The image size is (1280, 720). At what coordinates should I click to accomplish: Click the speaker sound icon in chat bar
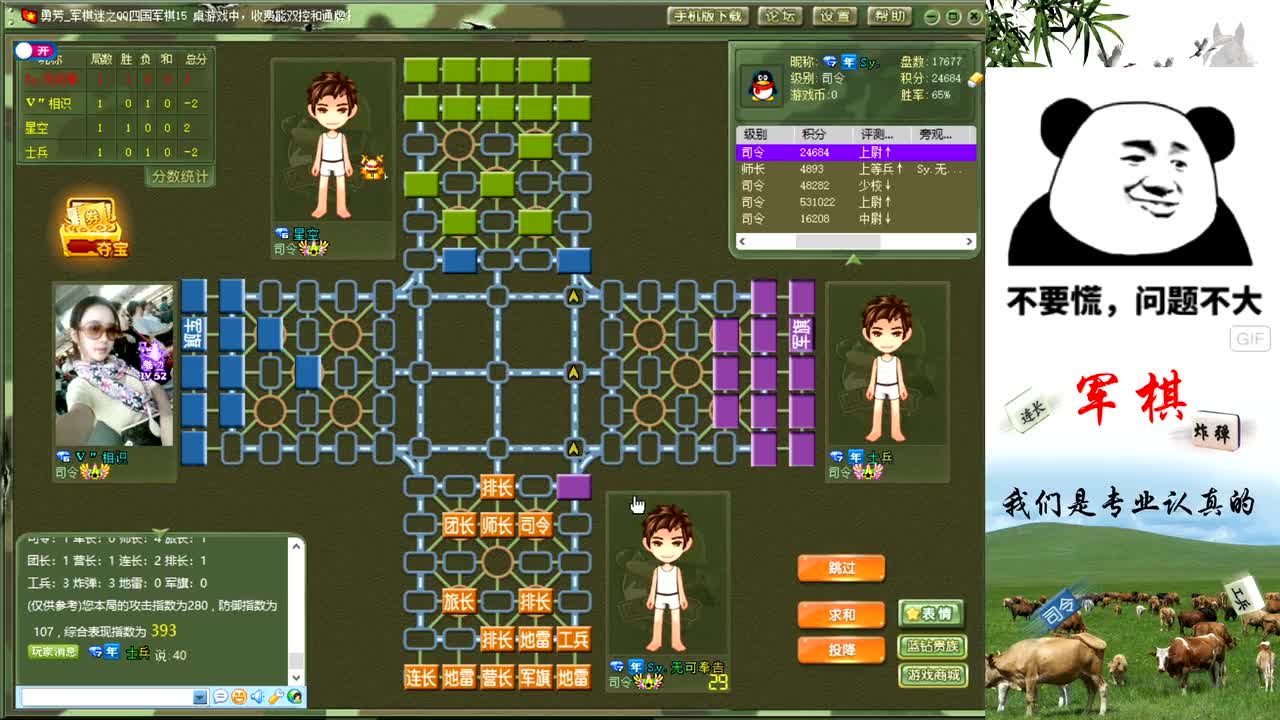(257, 697)
